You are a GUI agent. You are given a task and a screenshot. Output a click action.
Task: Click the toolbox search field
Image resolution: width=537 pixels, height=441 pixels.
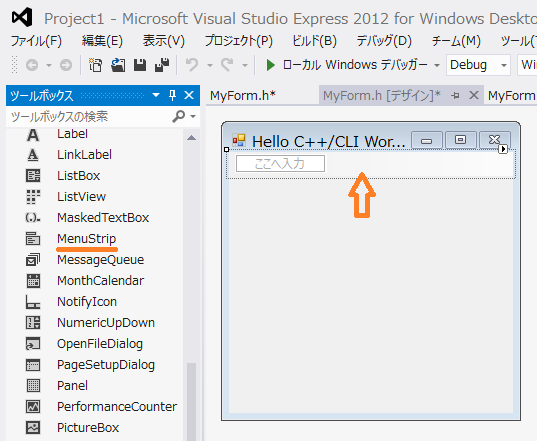90,117
